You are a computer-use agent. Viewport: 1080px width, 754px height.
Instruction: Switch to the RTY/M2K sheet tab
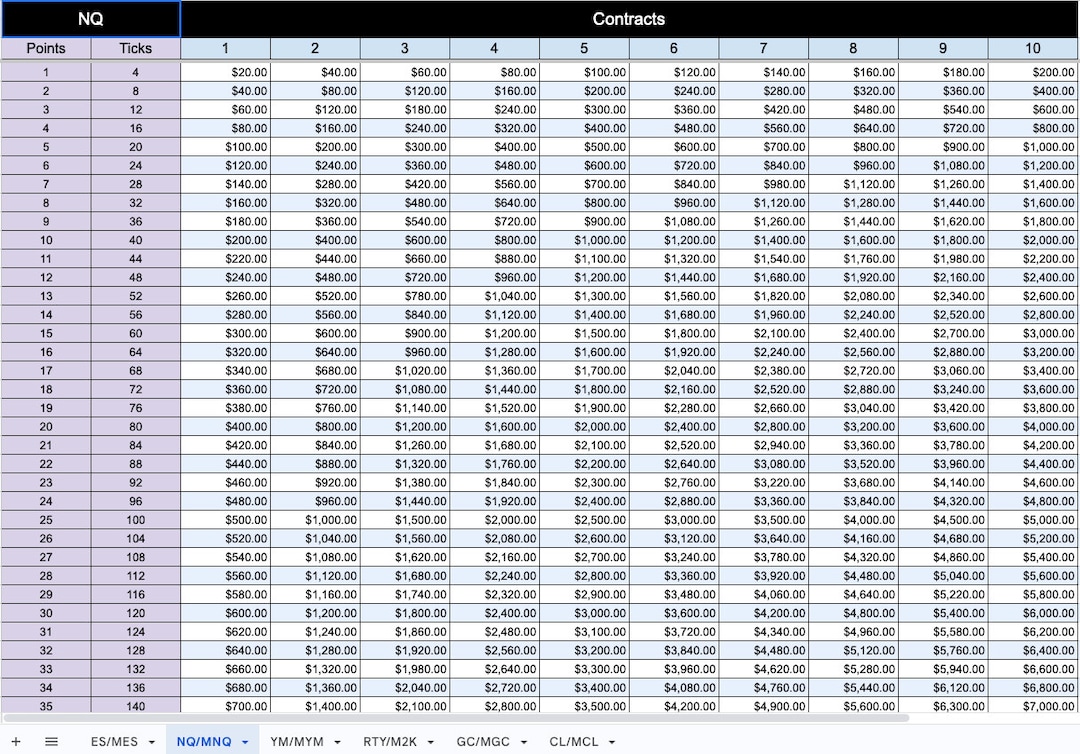click(392, 742)
